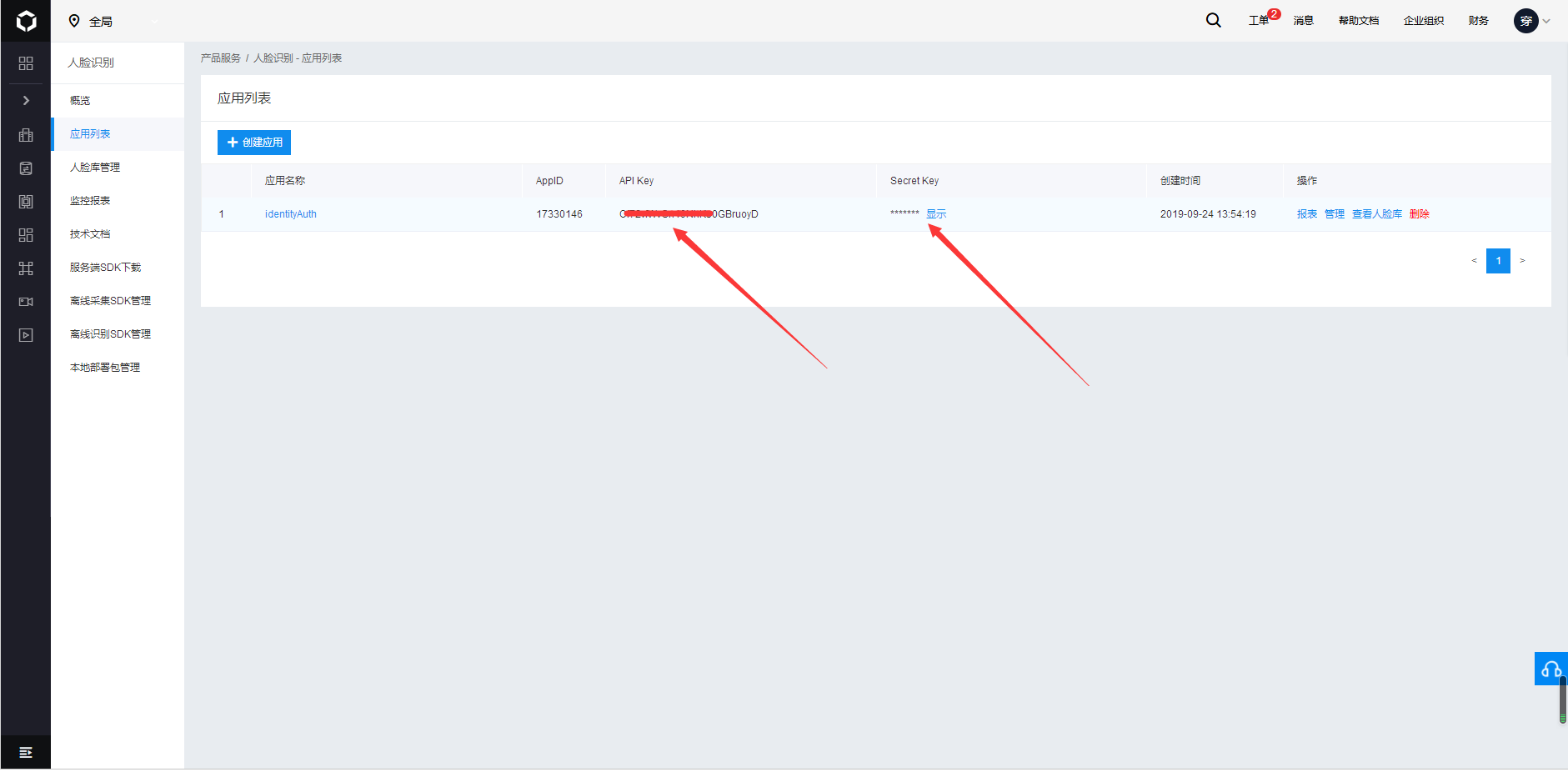Open 企业组织 menu
This screenshot has width=1568, height=772.
pyautogui.click(x=1424, y=21)
